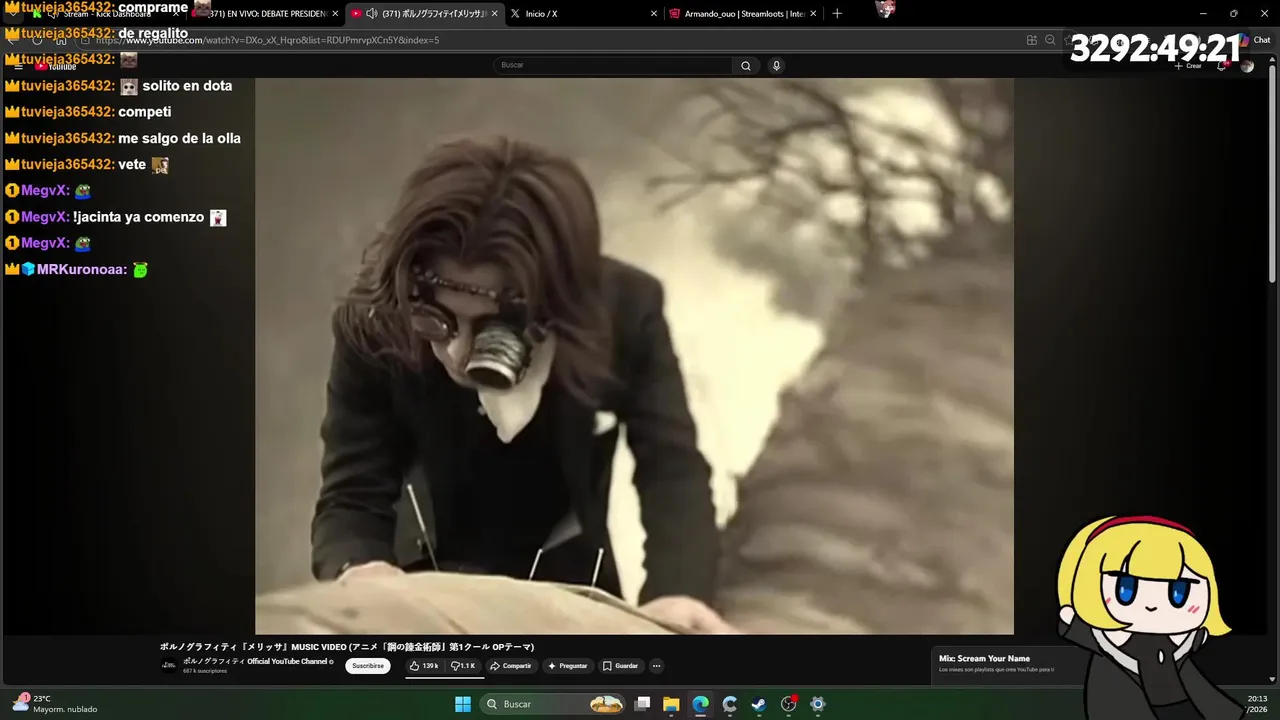Click the browser zoom magnifier icon

point(1050,40)
